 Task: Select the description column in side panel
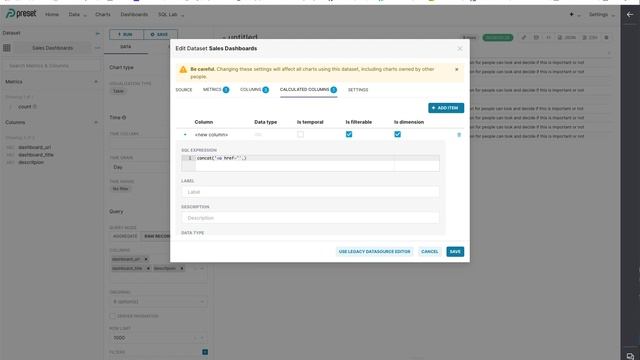tap(31, 162)
